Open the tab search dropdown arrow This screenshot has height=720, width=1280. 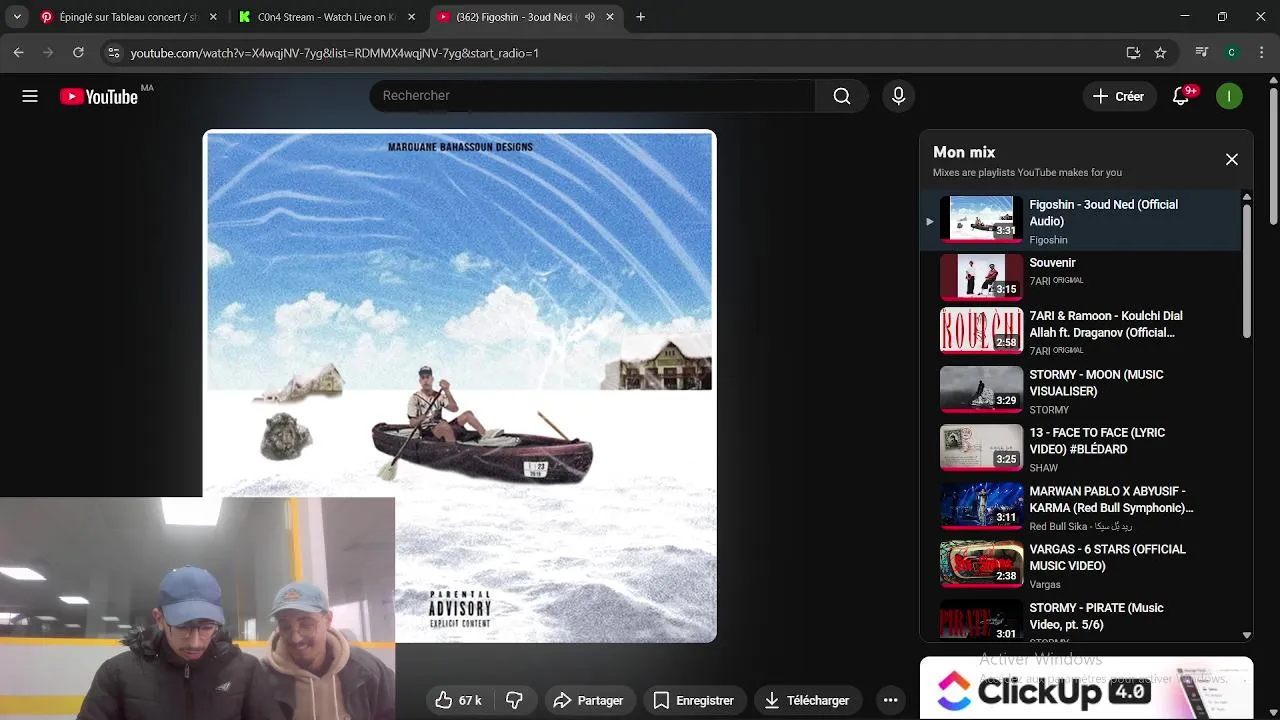pos(17,17)
